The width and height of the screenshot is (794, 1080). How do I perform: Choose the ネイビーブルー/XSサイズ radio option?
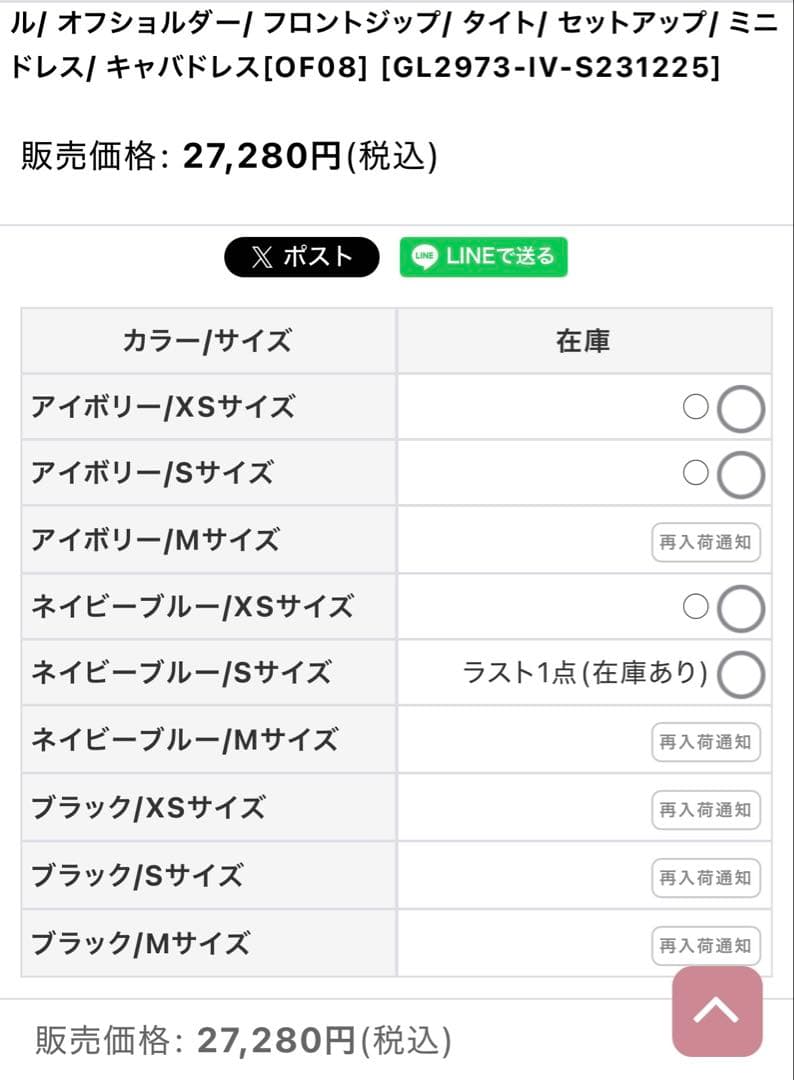741,609
